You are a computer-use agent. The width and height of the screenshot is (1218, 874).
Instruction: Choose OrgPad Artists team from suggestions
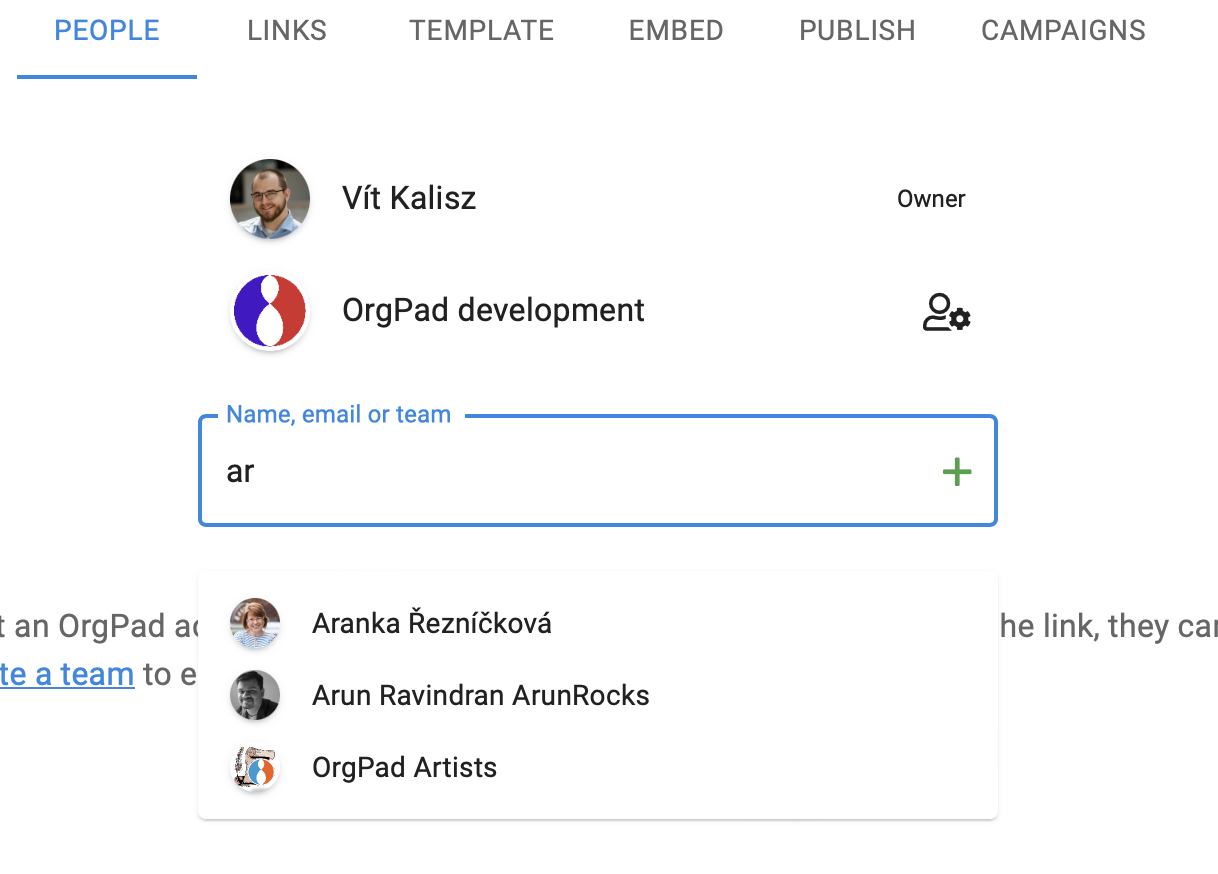[404, 768]
